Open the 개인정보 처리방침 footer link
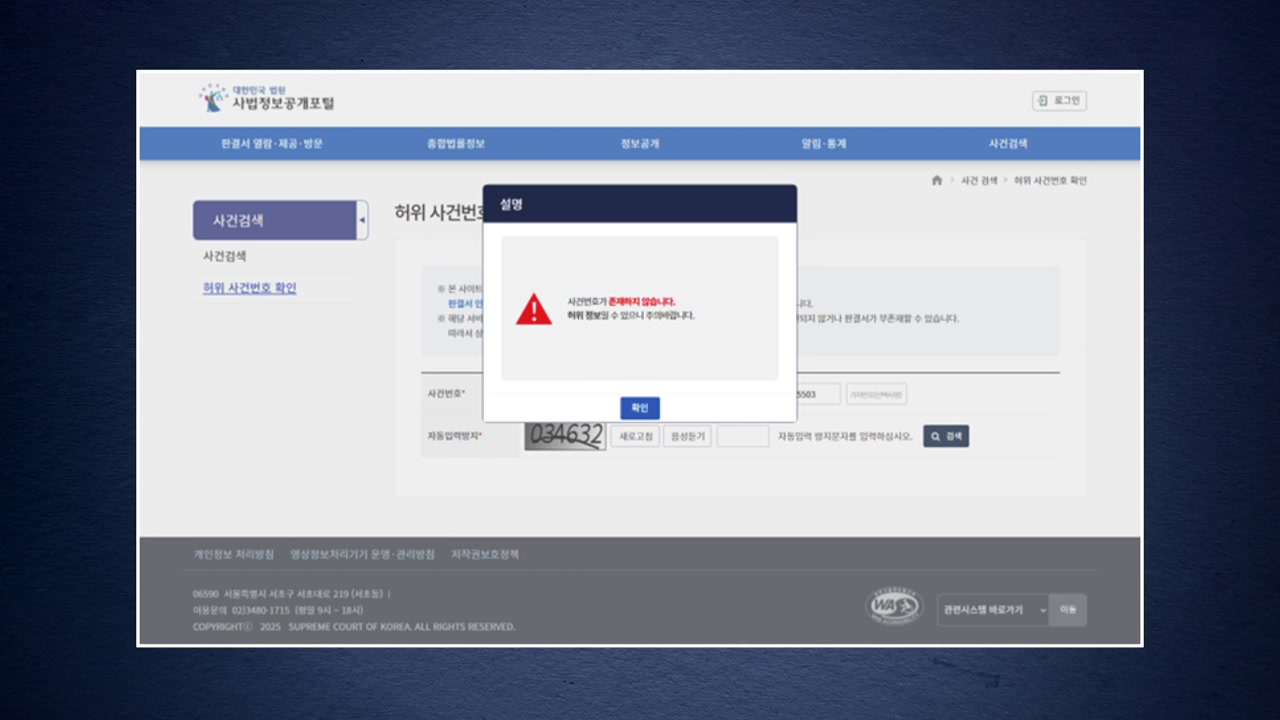 (x=233, y=554)
